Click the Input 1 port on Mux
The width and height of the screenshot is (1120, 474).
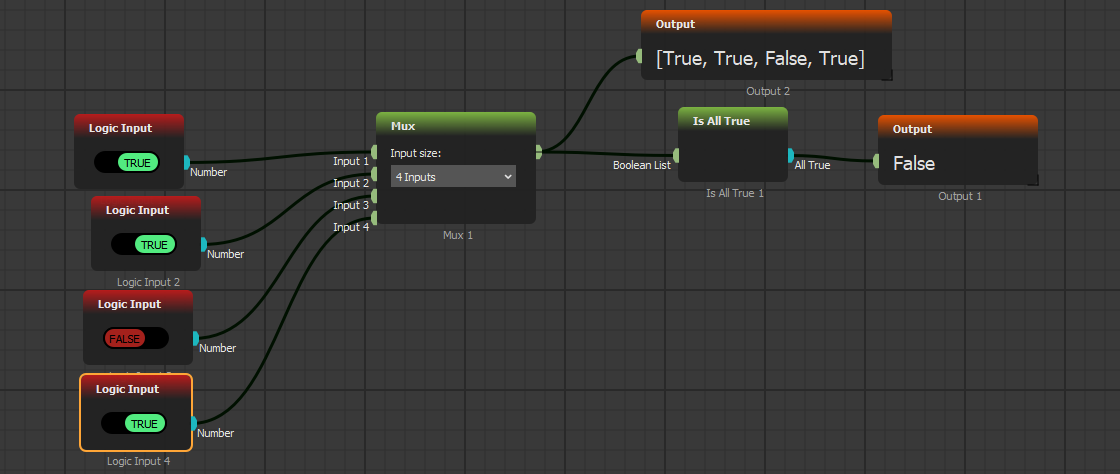(375, 152)
